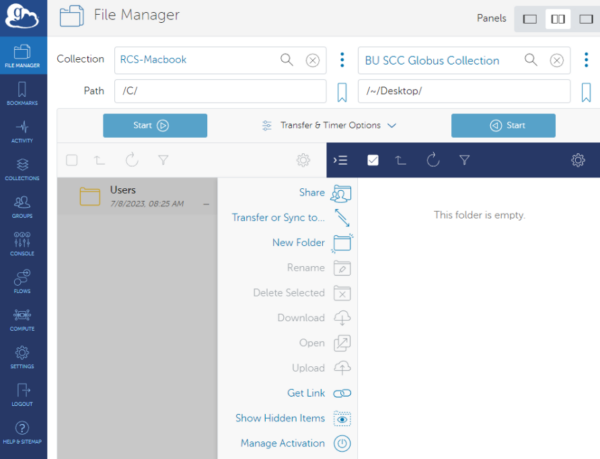This screenshot has height=459, width=600.
Task: Open view settings gear in the right panel
Action: click(x=578, y=160)
